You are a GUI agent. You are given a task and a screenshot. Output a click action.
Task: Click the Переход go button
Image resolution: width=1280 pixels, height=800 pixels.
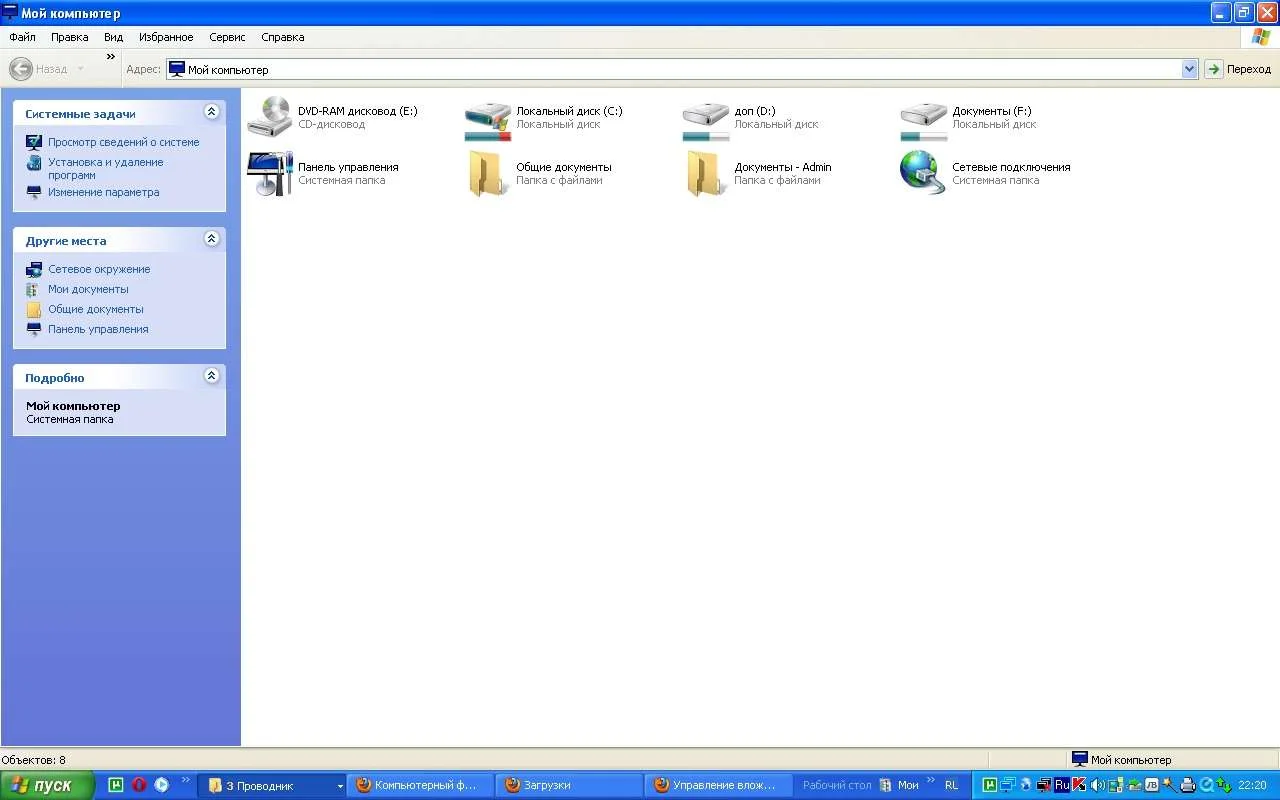[x=1238, y=69]
